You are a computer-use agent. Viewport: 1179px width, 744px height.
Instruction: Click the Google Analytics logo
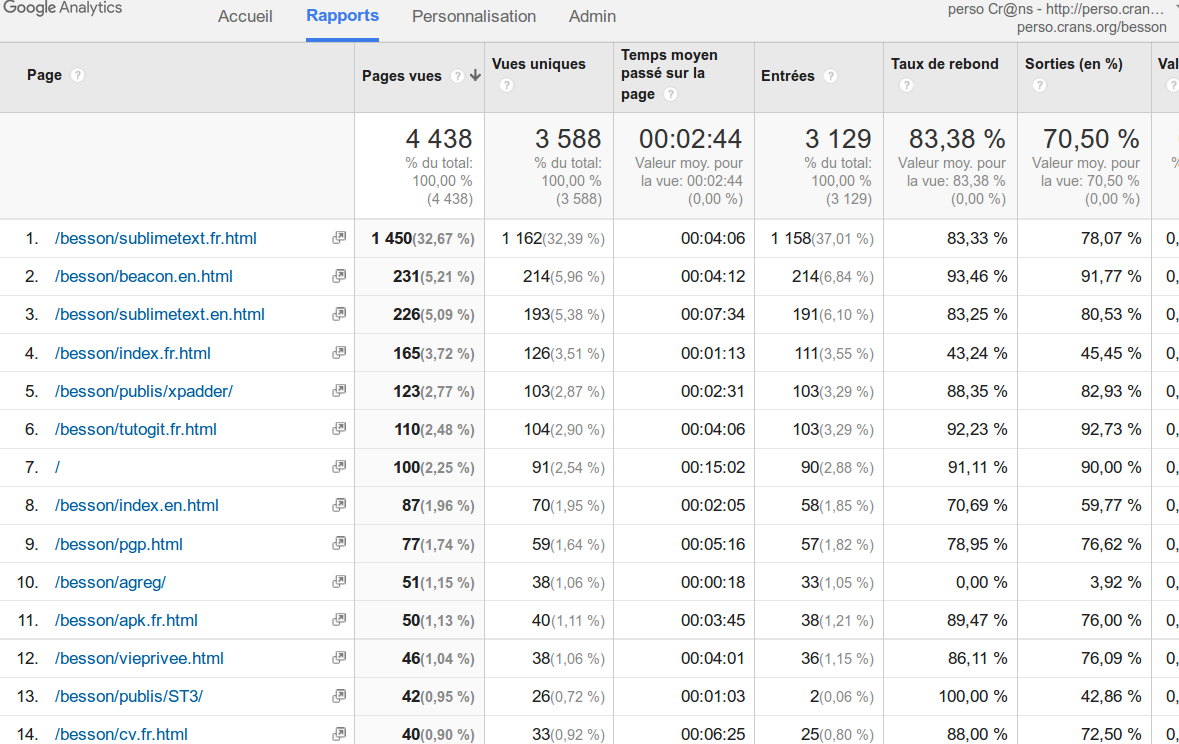click(62, 9)
